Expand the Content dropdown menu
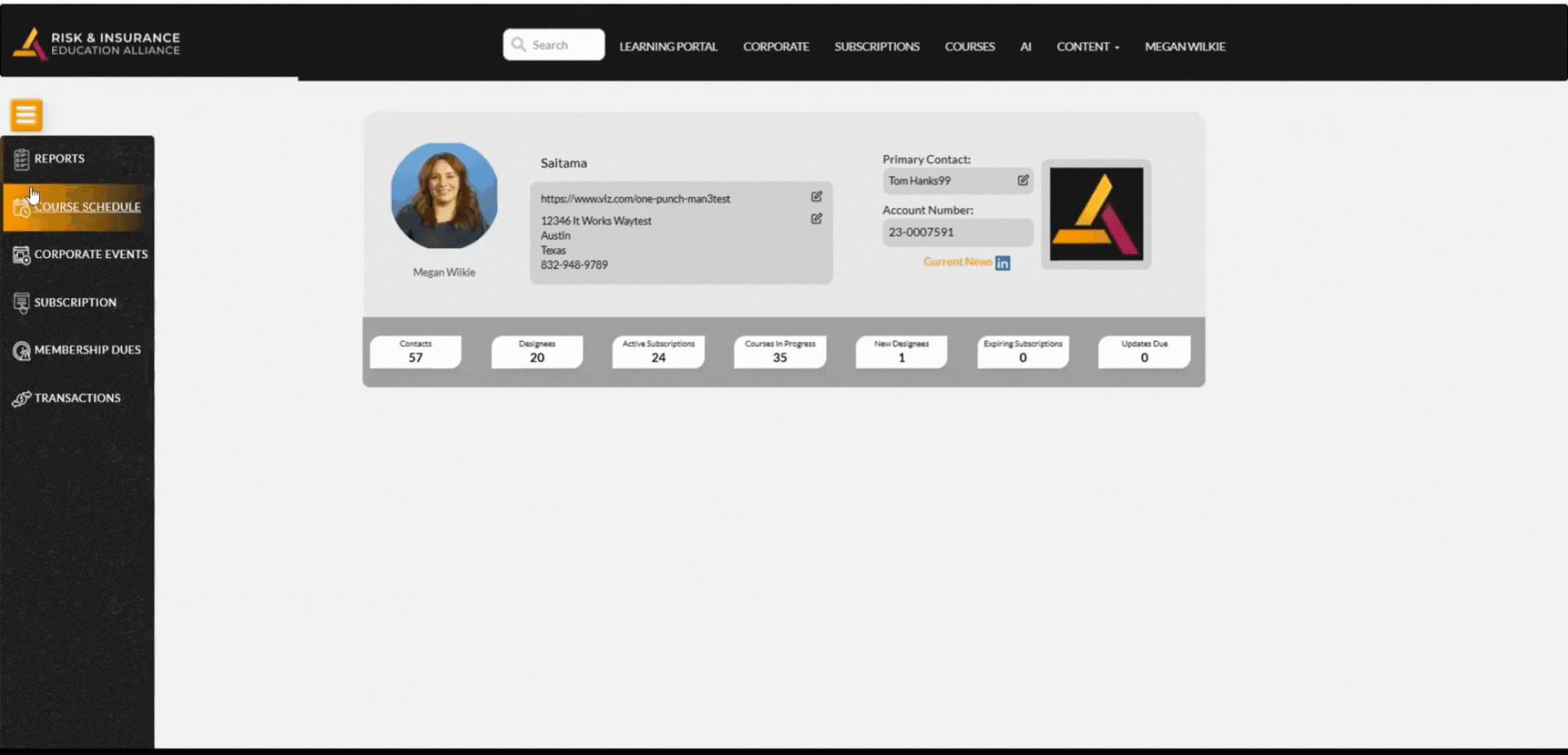Image resolution: width=1568 pixels, height=755 pixels. pyautogui.click(x=1087, y=47)
